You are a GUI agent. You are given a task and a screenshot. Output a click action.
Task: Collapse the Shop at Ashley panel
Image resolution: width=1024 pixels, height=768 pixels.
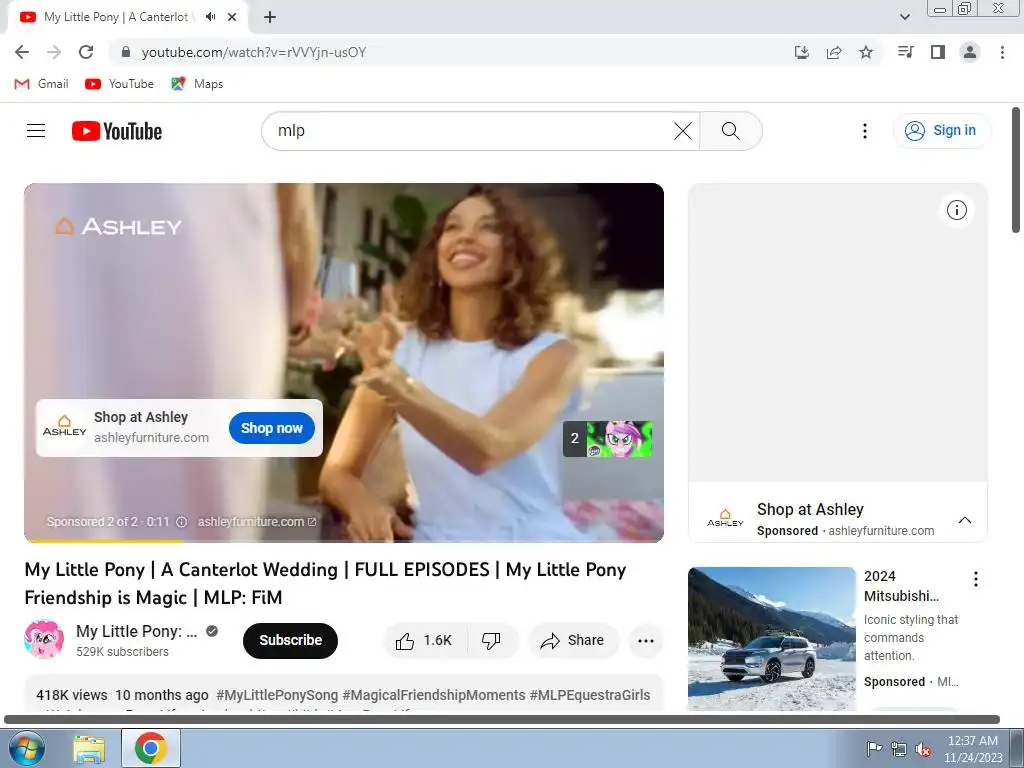pyautogui.click(x=965, y=520)
